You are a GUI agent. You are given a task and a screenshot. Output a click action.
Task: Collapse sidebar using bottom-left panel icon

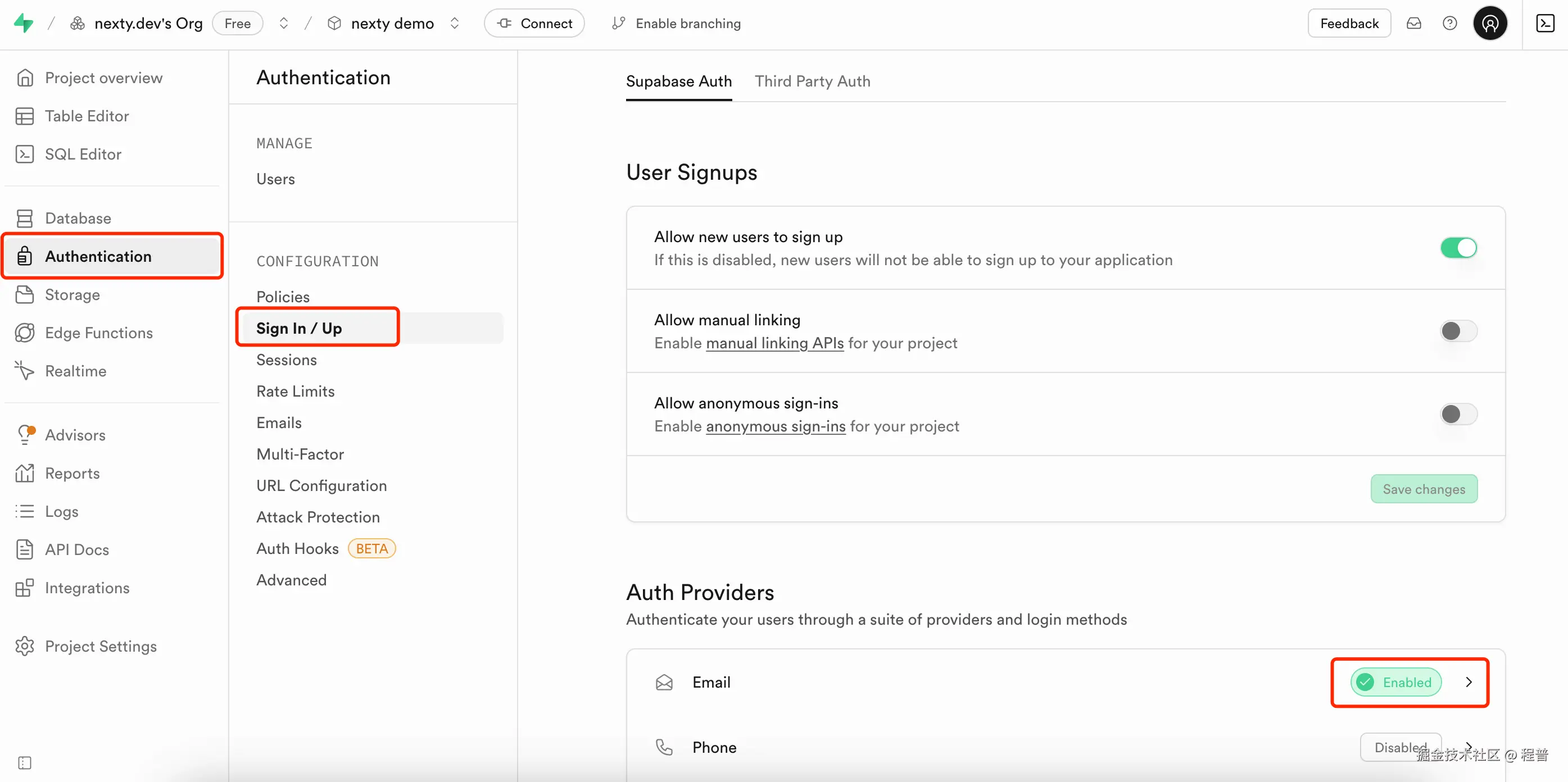[x=24, y=762]
